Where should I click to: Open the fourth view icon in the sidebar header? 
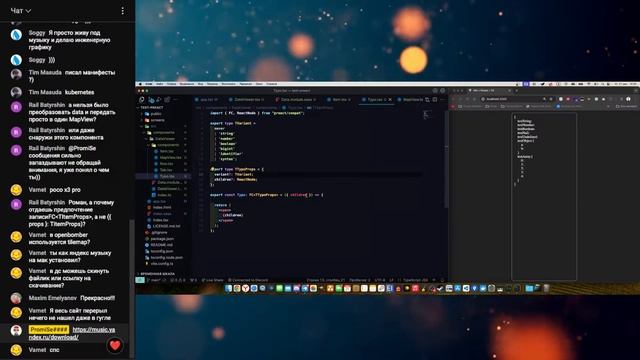[x=167, y=100]
